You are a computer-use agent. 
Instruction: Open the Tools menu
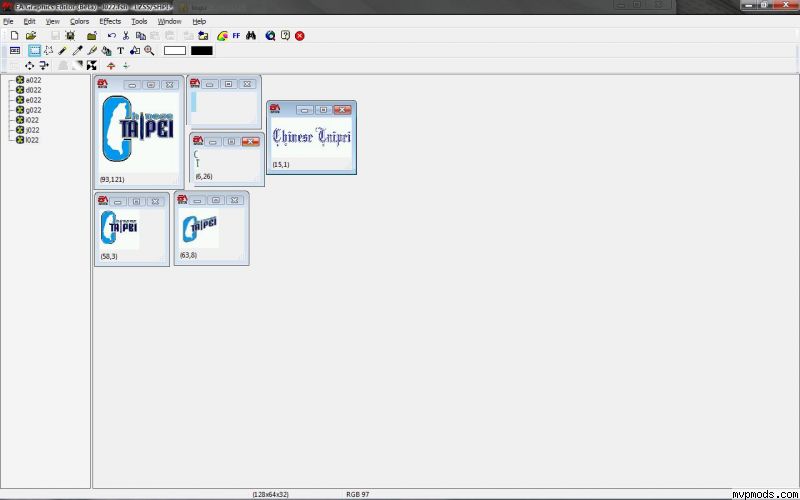pyautogui.click(x=139, y=21)
